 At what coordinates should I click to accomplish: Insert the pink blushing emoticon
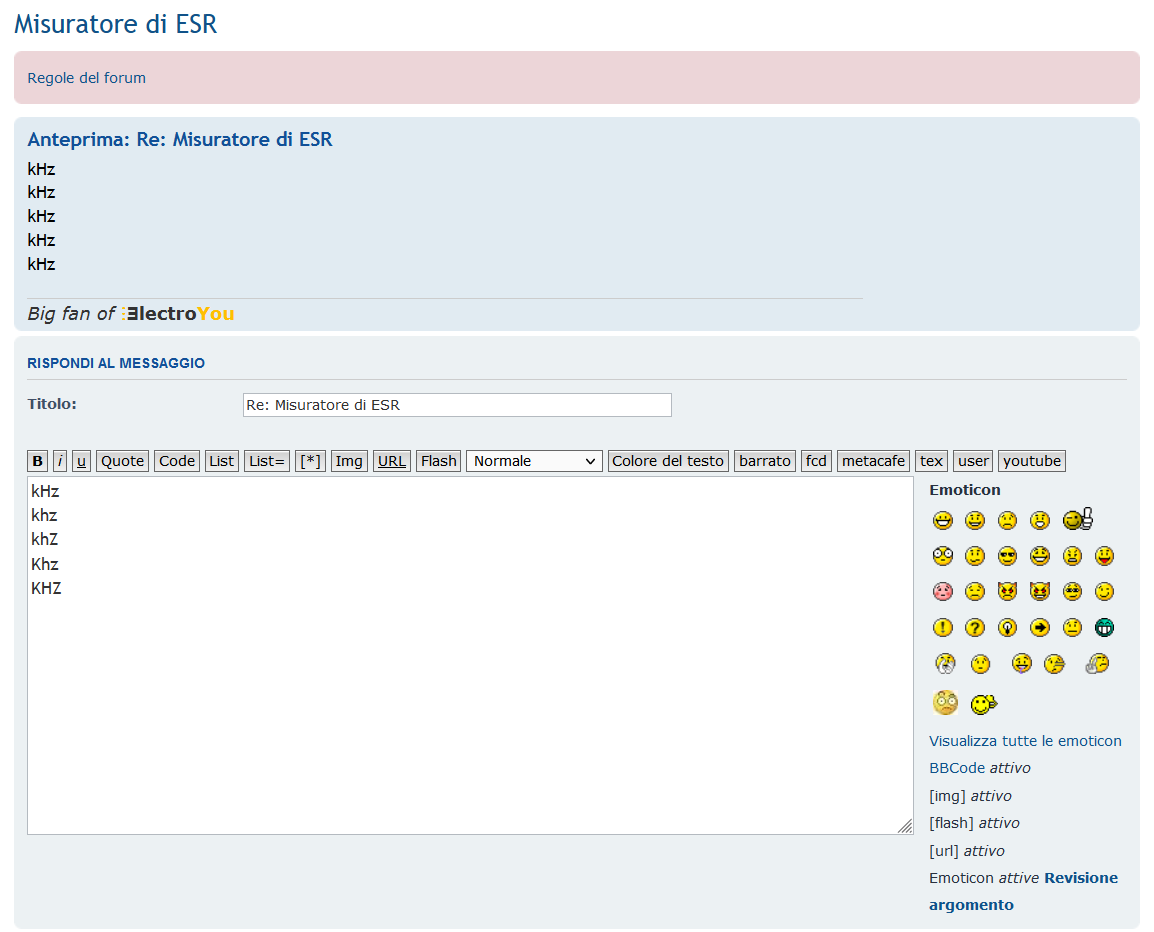coord(942,592)
